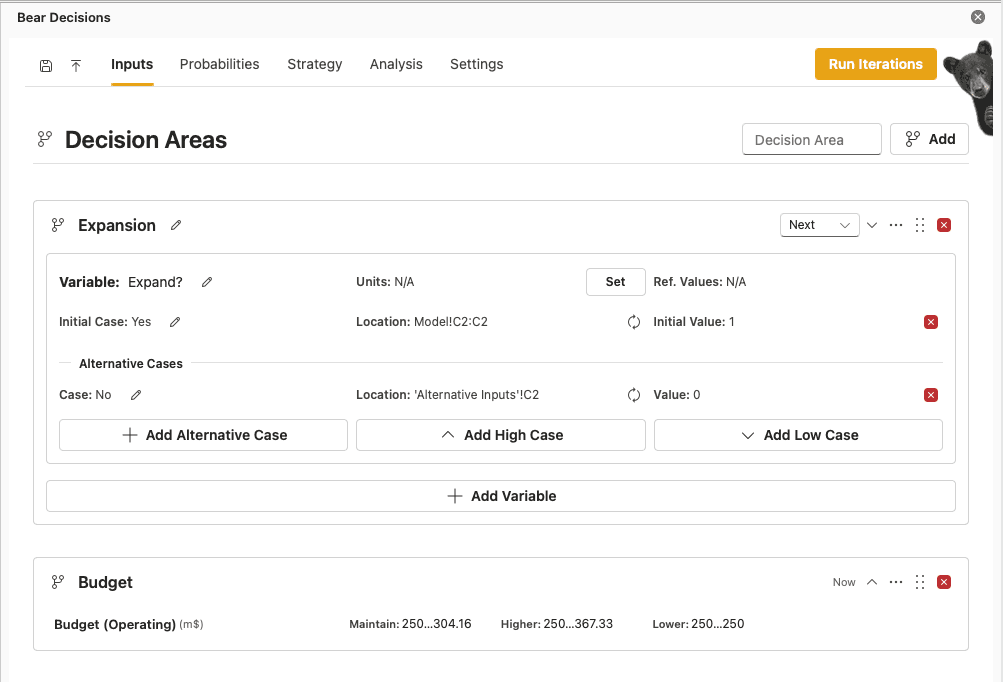Image resolution: width=1003 pixels, height=682 pixels.
Task: Delete the Budget decision area
Action: 944,582
